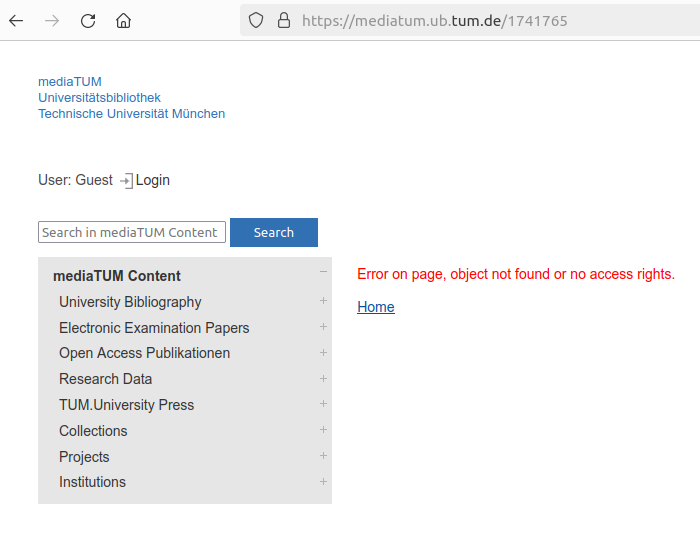The width and height of the screenshot is (700, 535).
Task: Open TUM.University Press
Action: click(126, 405)
